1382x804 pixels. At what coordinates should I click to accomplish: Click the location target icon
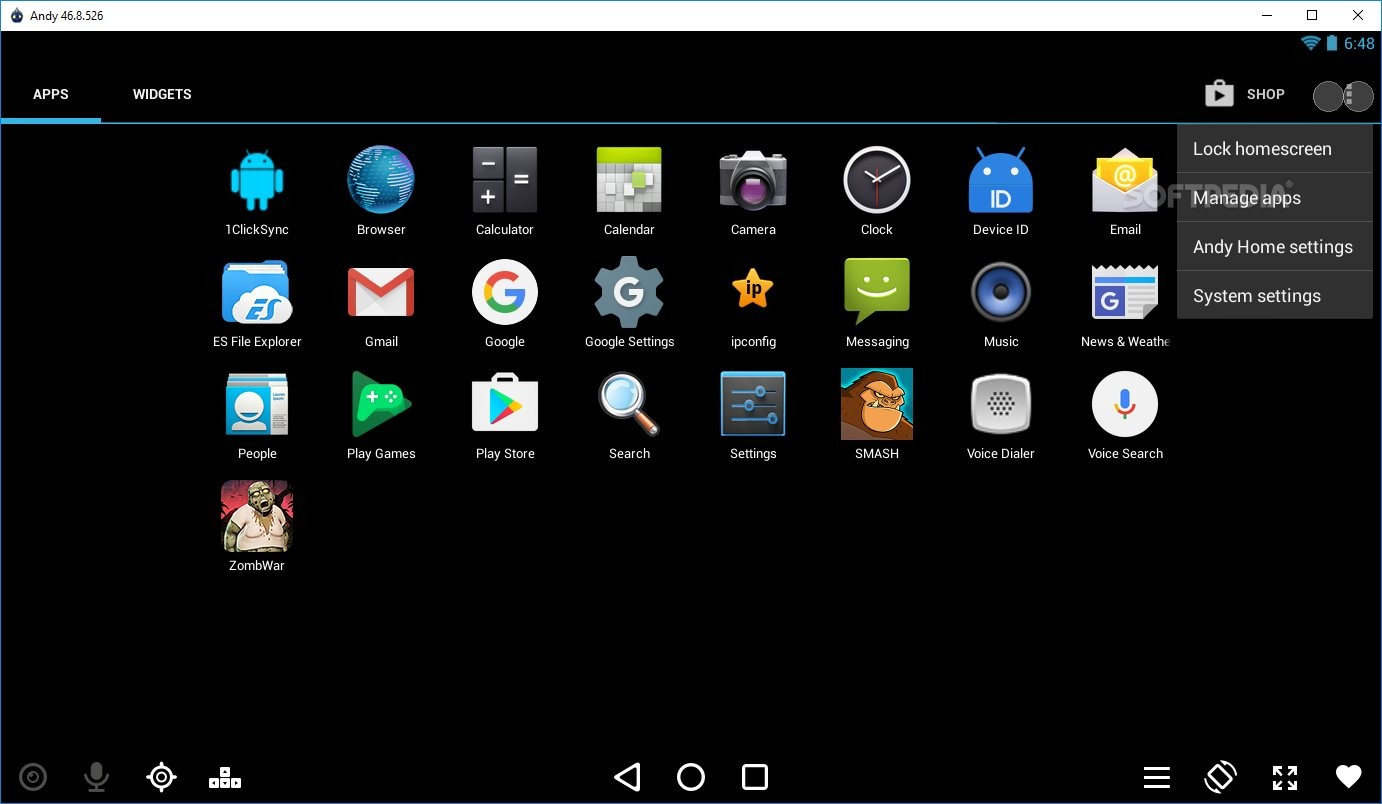(x=161, y=777)
